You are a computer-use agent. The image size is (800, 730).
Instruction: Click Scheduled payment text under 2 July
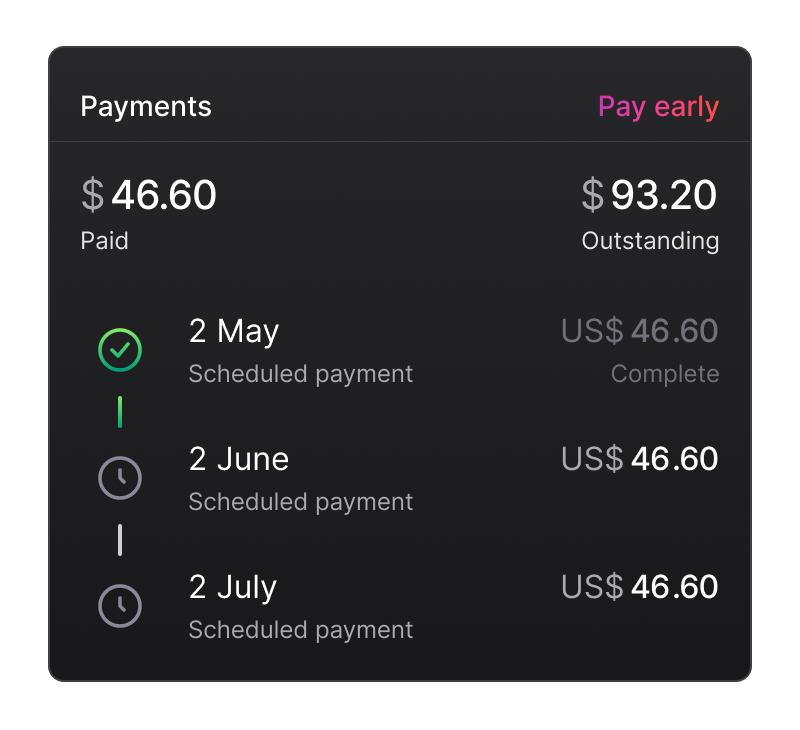coord(301,630)
